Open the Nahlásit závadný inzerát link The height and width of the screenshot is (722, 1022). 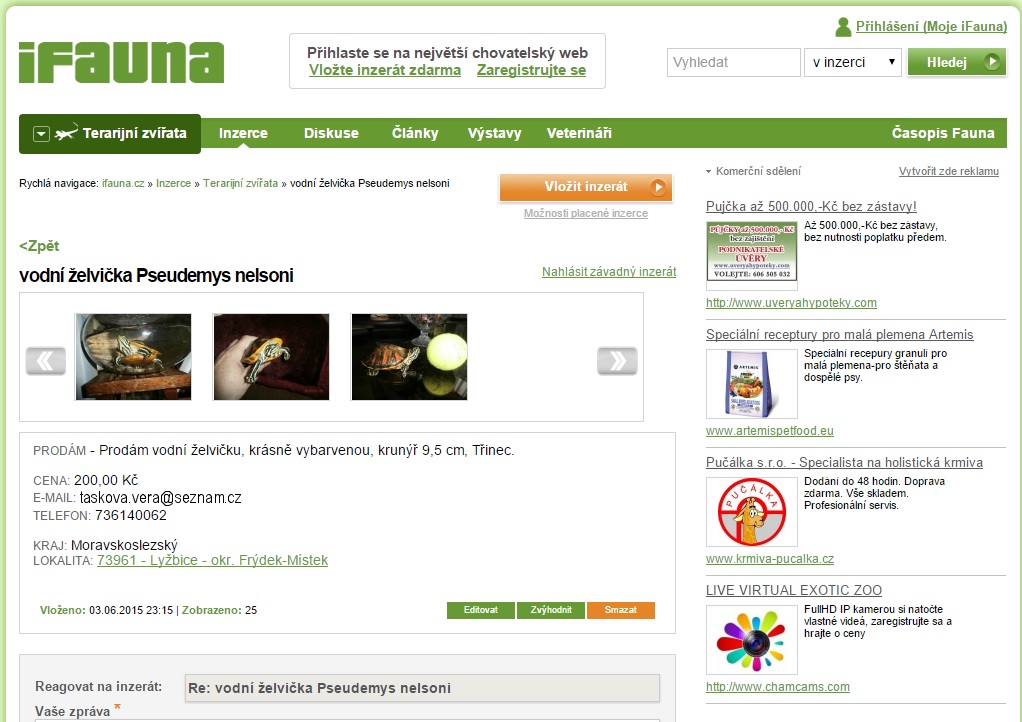609,272
